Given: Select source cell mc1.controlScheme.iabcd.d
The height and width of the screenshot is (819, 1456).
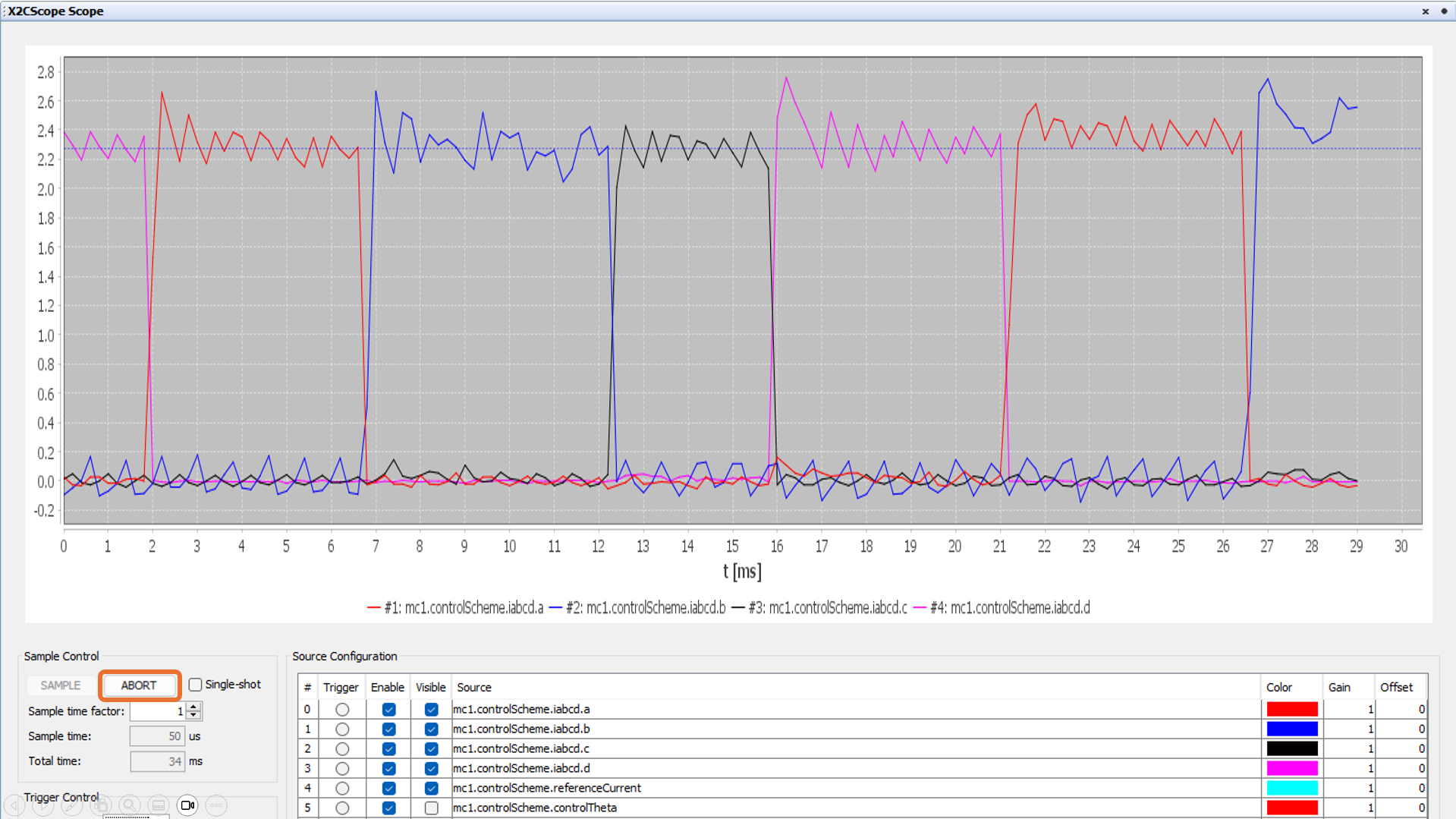Looking at the screenshot, I should tap(856, 769).
